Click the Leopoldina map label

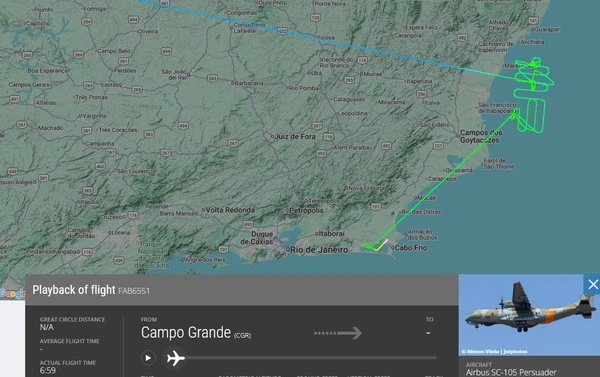[352, 113]
